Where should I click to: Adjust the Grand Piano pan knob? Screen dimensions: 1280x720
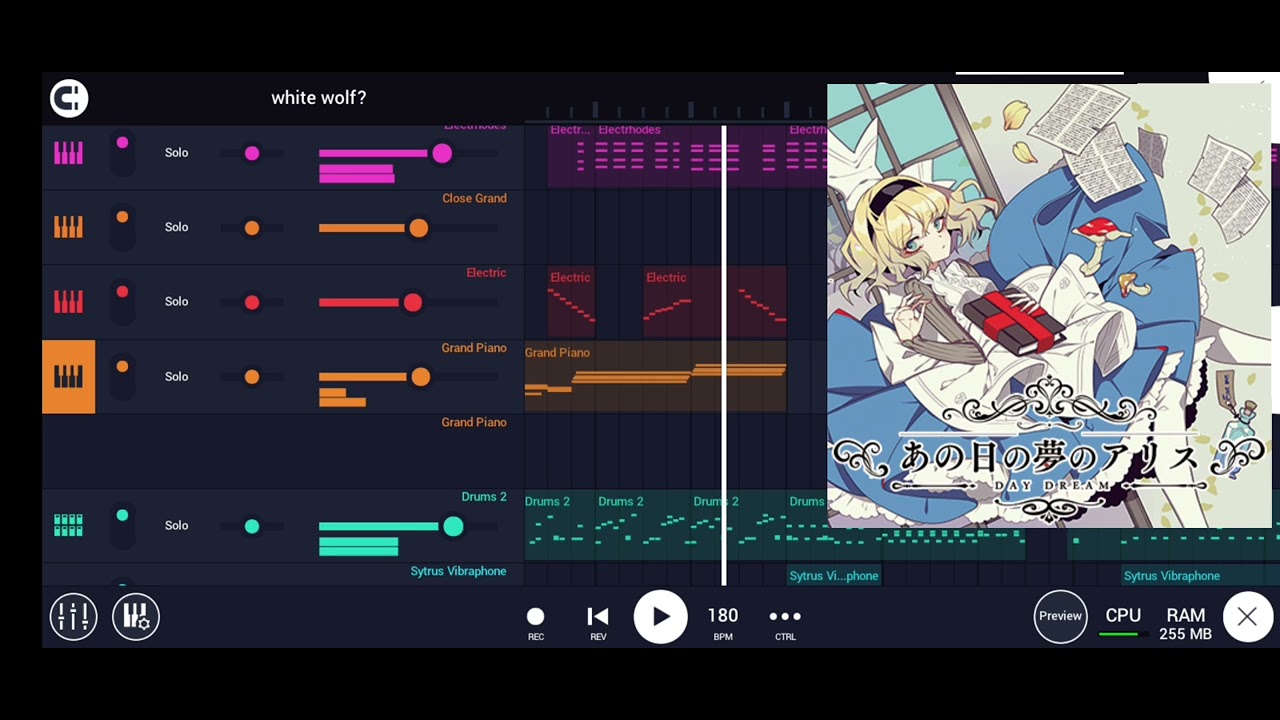coord(252,377)
